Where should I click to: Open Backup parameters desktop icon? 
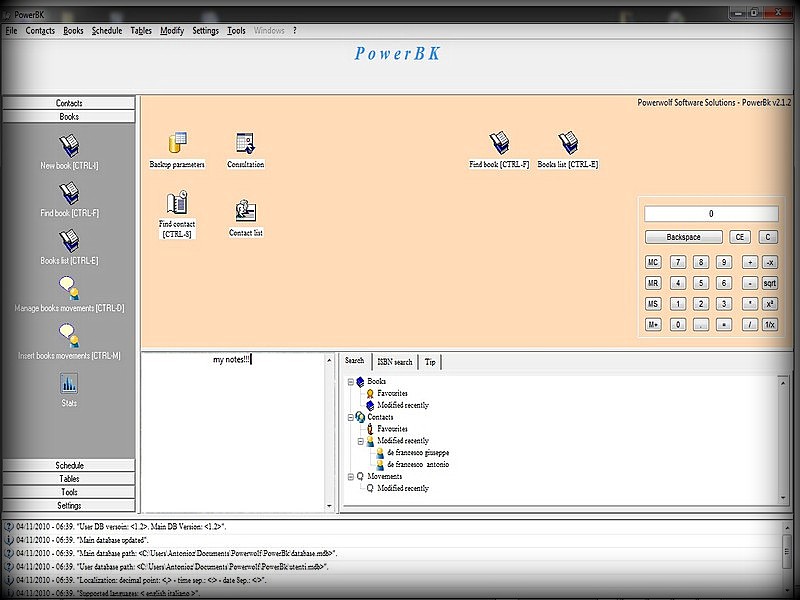177,143
